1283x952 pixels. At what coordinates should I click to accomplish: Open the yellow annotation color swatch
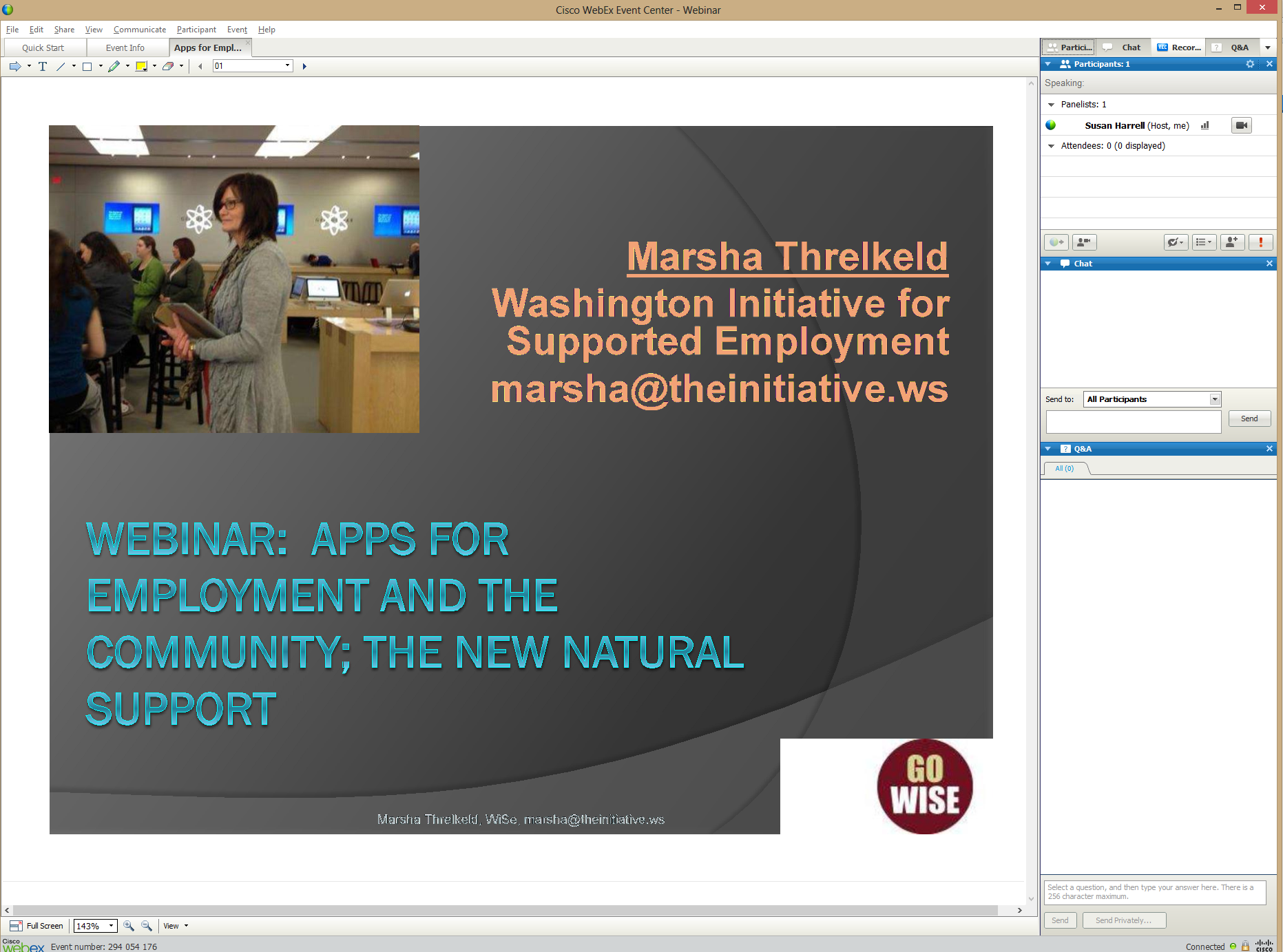click(141, 66)
